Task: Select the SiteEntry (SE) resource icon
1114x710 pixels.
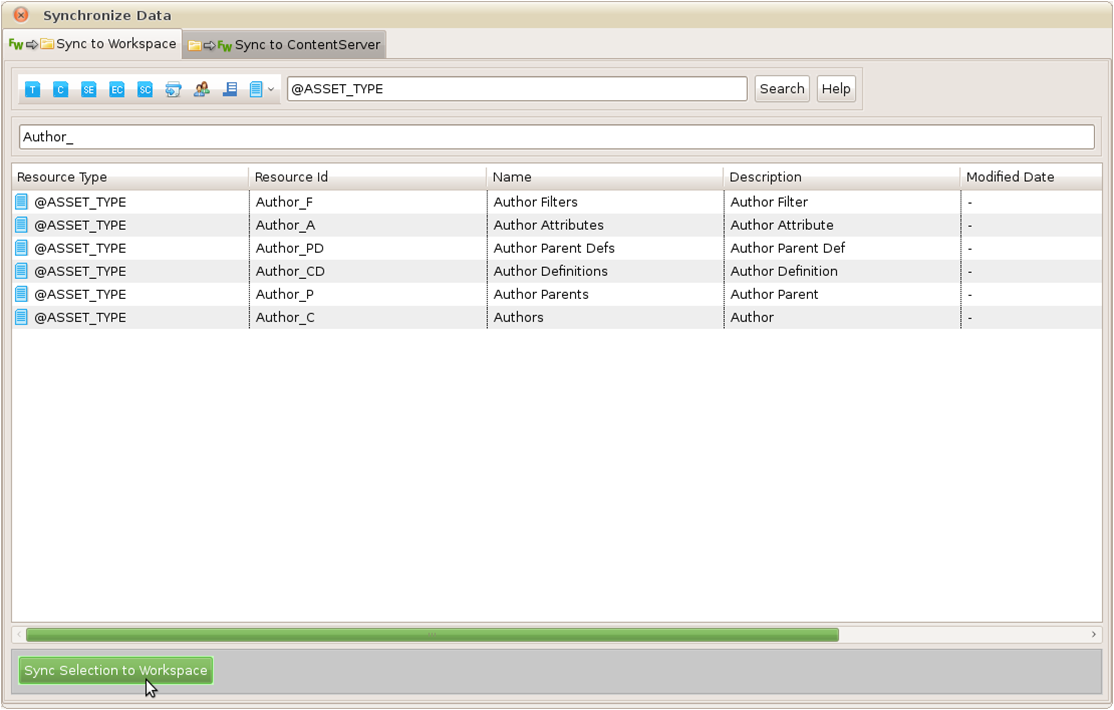Action: point(89,90)
